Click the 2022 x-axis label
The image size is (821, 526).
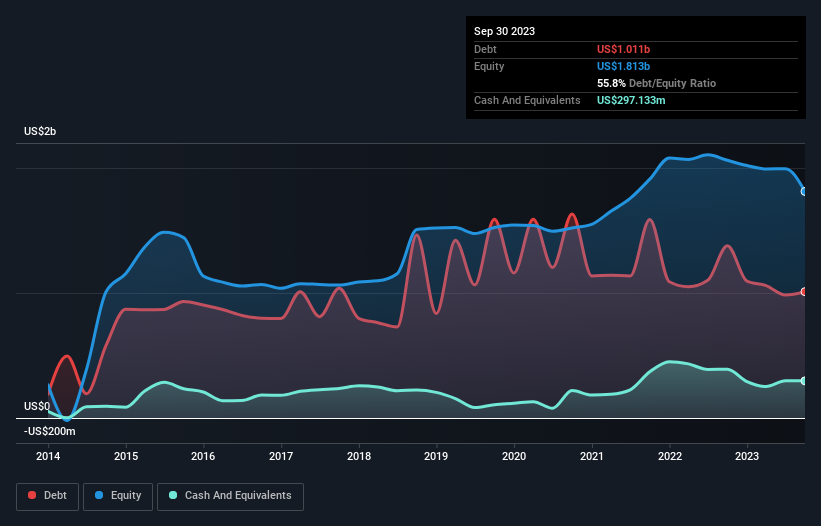670,456
